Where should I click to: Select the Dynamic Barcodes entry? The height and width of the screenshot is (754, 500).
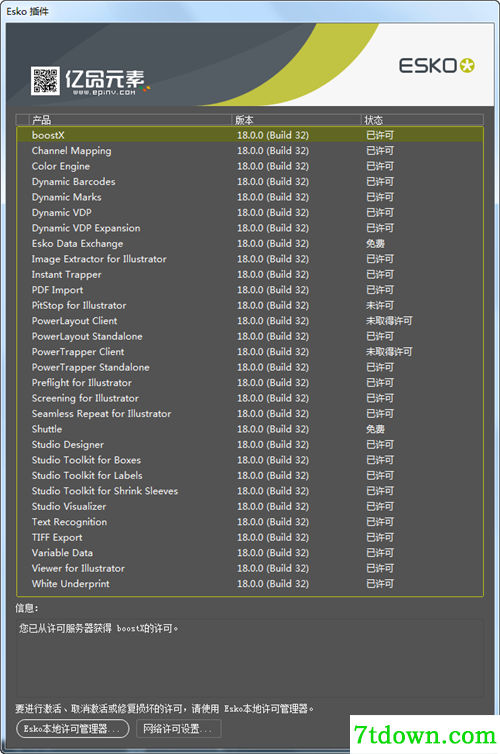[250, 182]
